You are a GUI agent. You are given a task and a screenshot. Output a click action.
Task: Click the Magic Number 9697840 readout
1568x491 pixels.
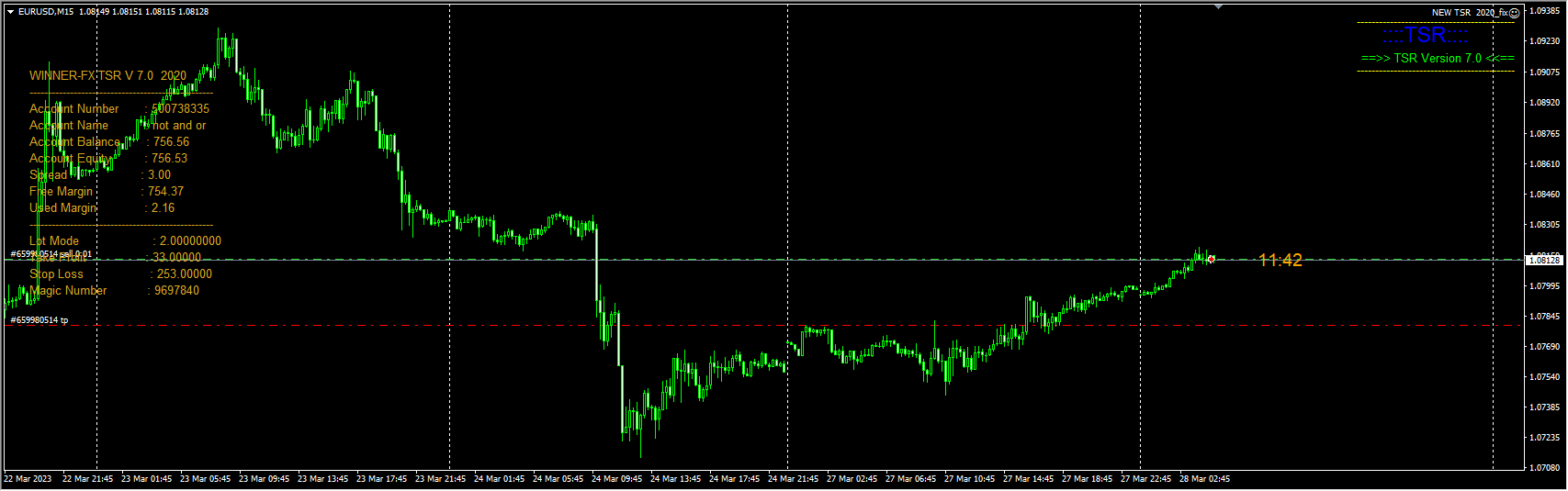114,290
